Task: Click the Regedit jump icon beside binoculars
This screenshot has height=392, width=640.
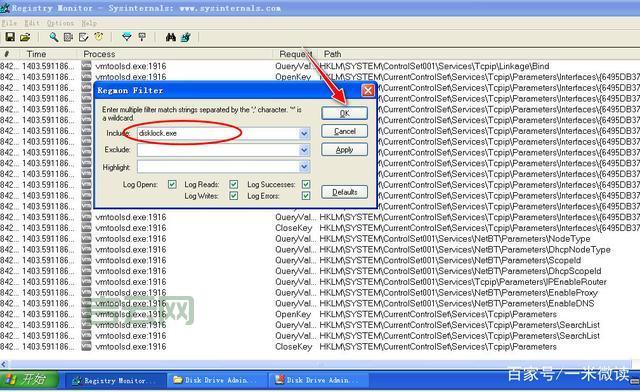Action: [186, 37]
